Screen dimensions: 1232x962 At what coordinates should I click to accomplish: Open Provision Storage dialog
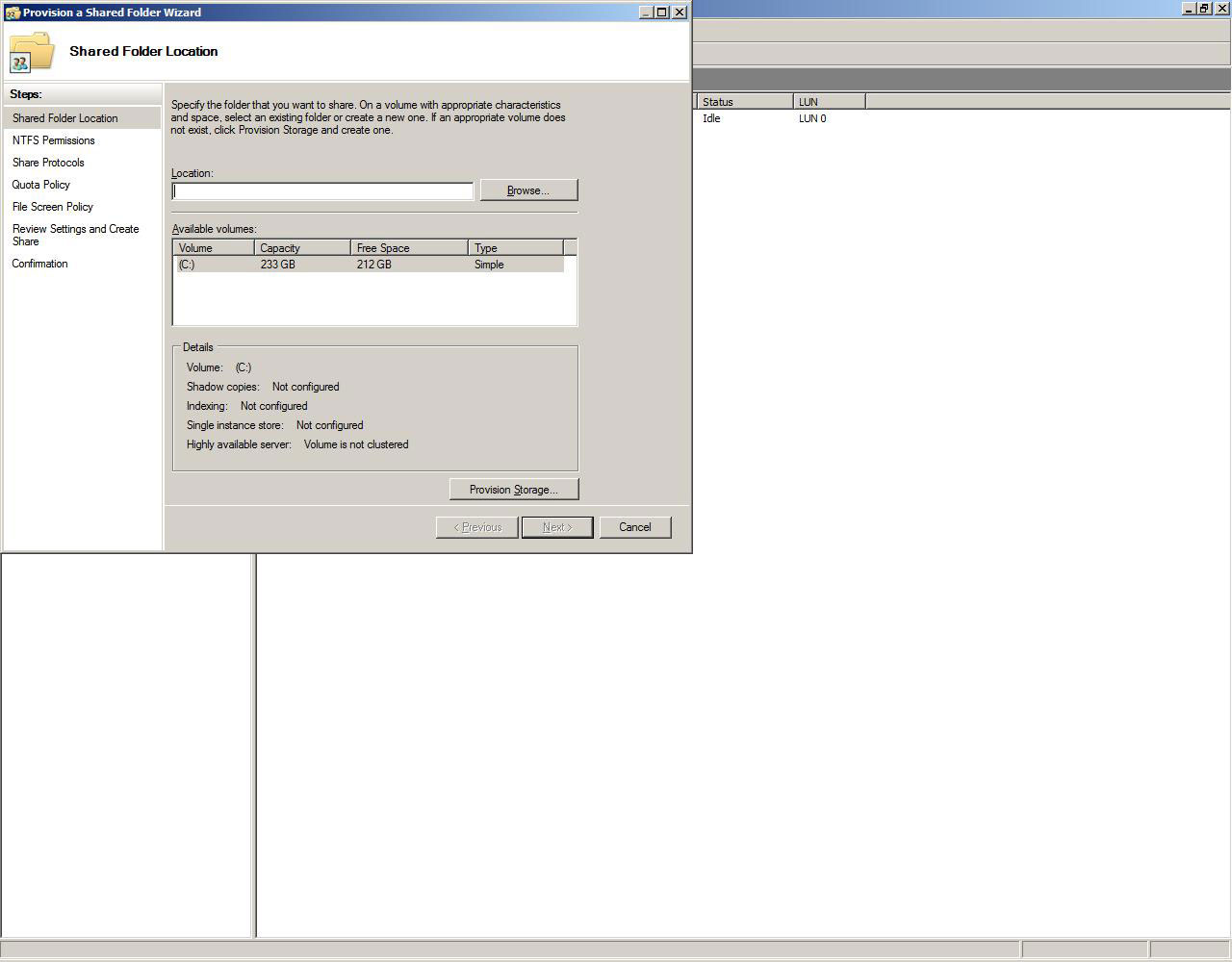(x=513, y=490)
